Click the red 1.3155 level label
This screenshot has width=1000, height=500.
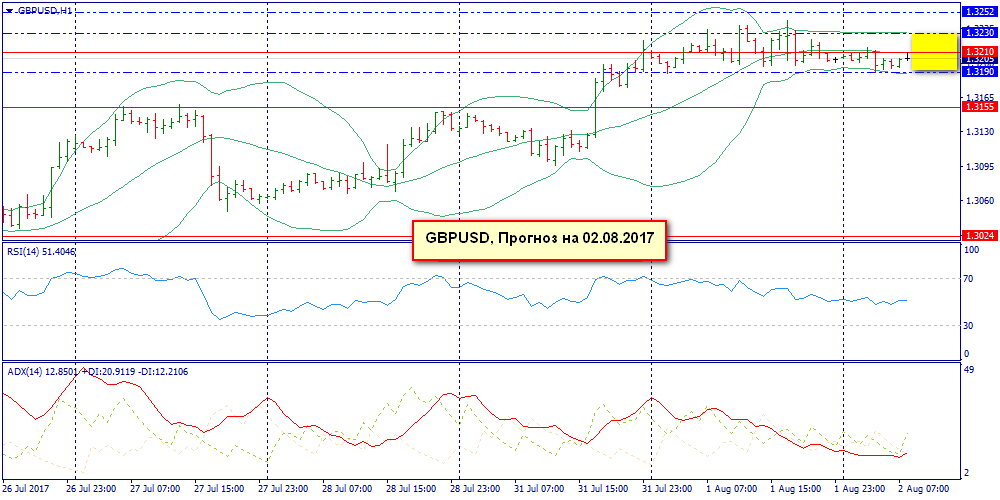(979, 107)
